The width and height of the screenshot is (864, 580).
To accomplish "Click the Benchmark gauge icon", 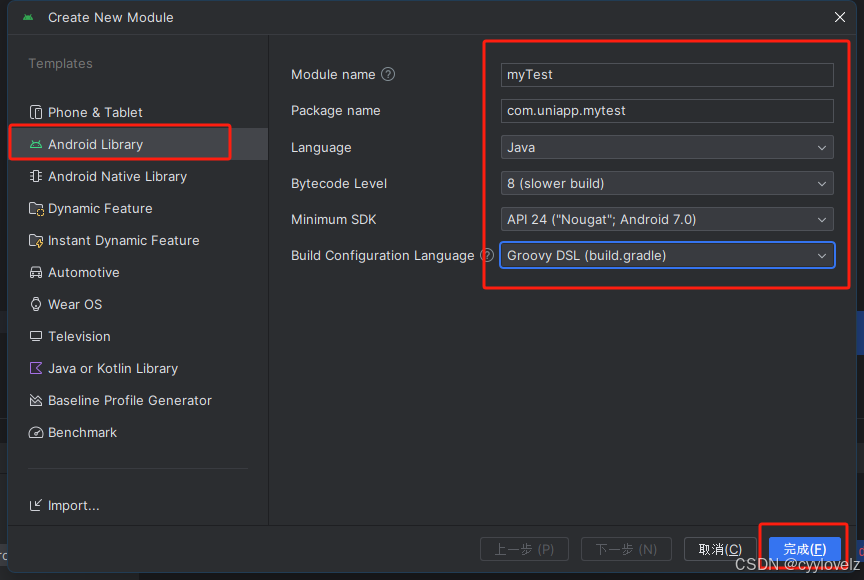I will coord(36,432).
